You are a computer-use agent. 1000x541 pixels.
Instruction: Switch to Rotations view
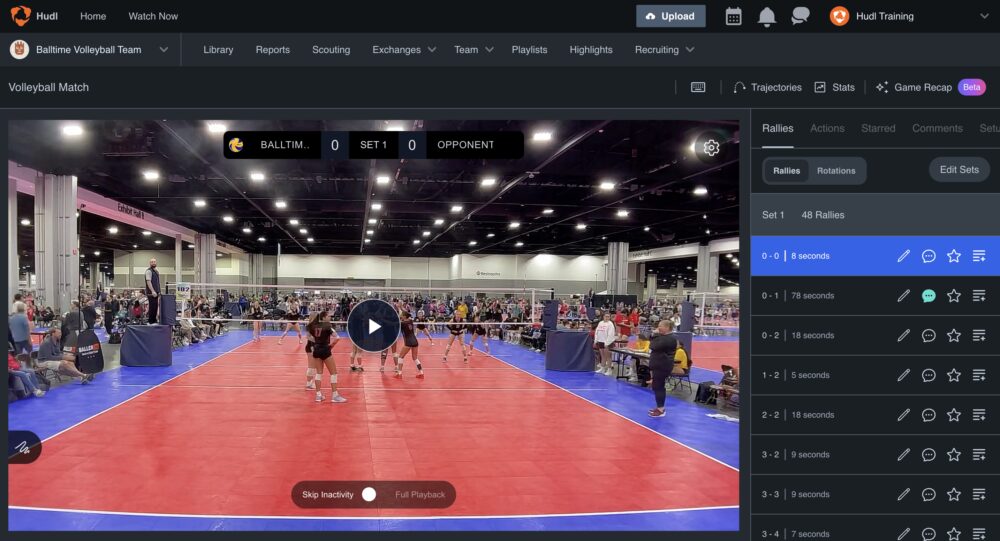836,171
